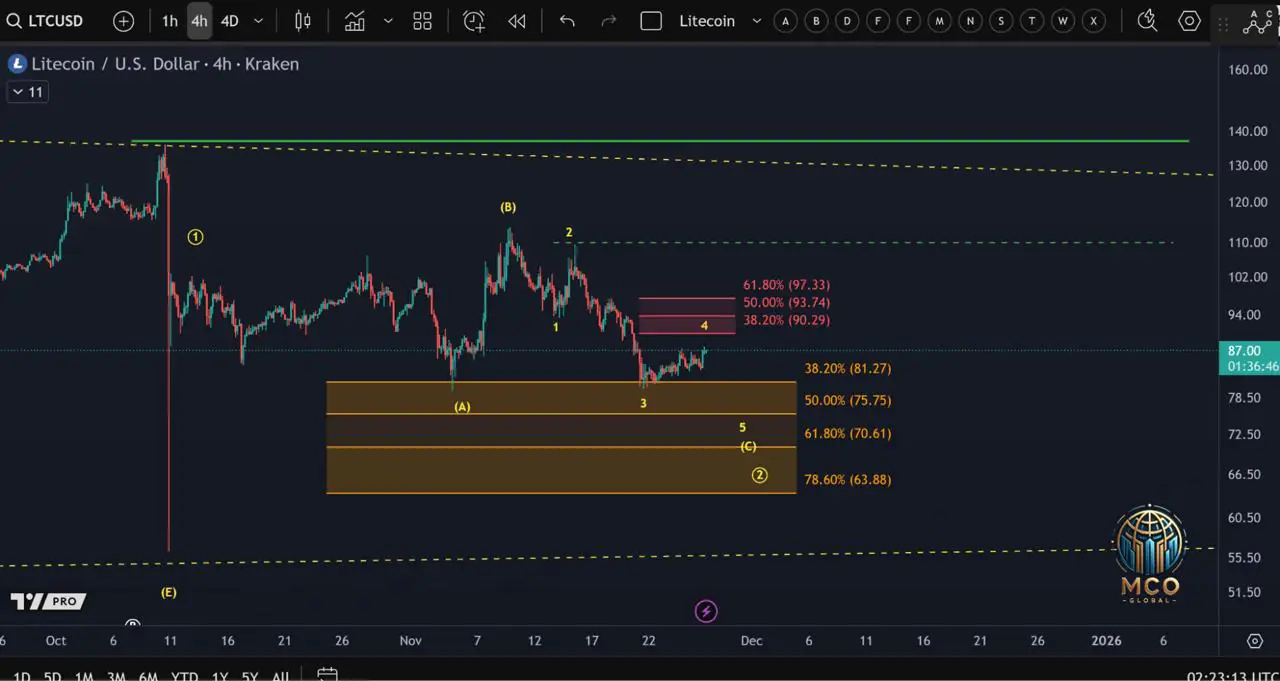Select the 4D timeframe
The width and height of the screenshot is (1280, 681).
229,21
